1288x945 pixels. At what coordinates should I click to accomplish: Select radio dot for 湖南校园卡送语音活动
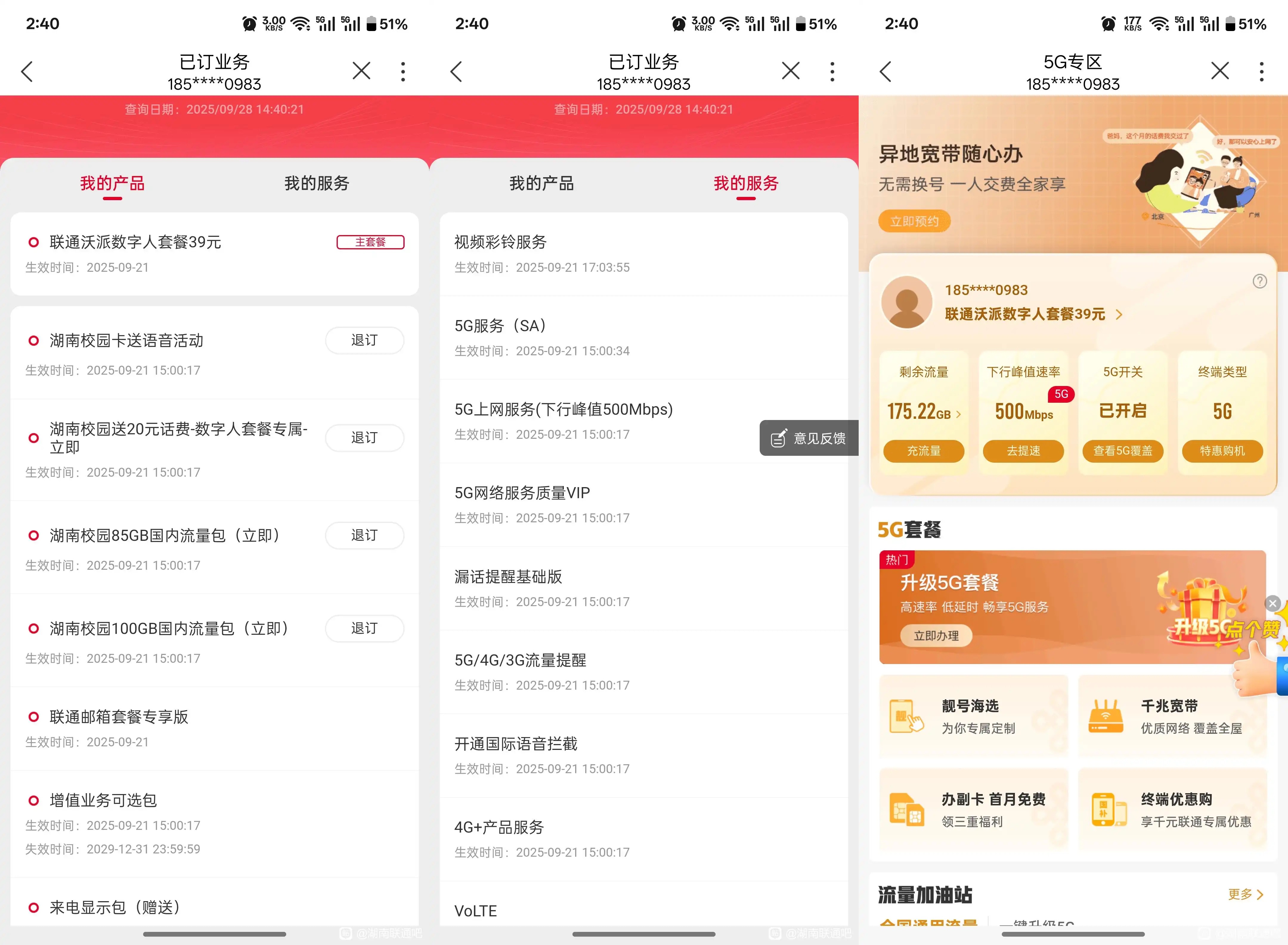tap(34, 341)
